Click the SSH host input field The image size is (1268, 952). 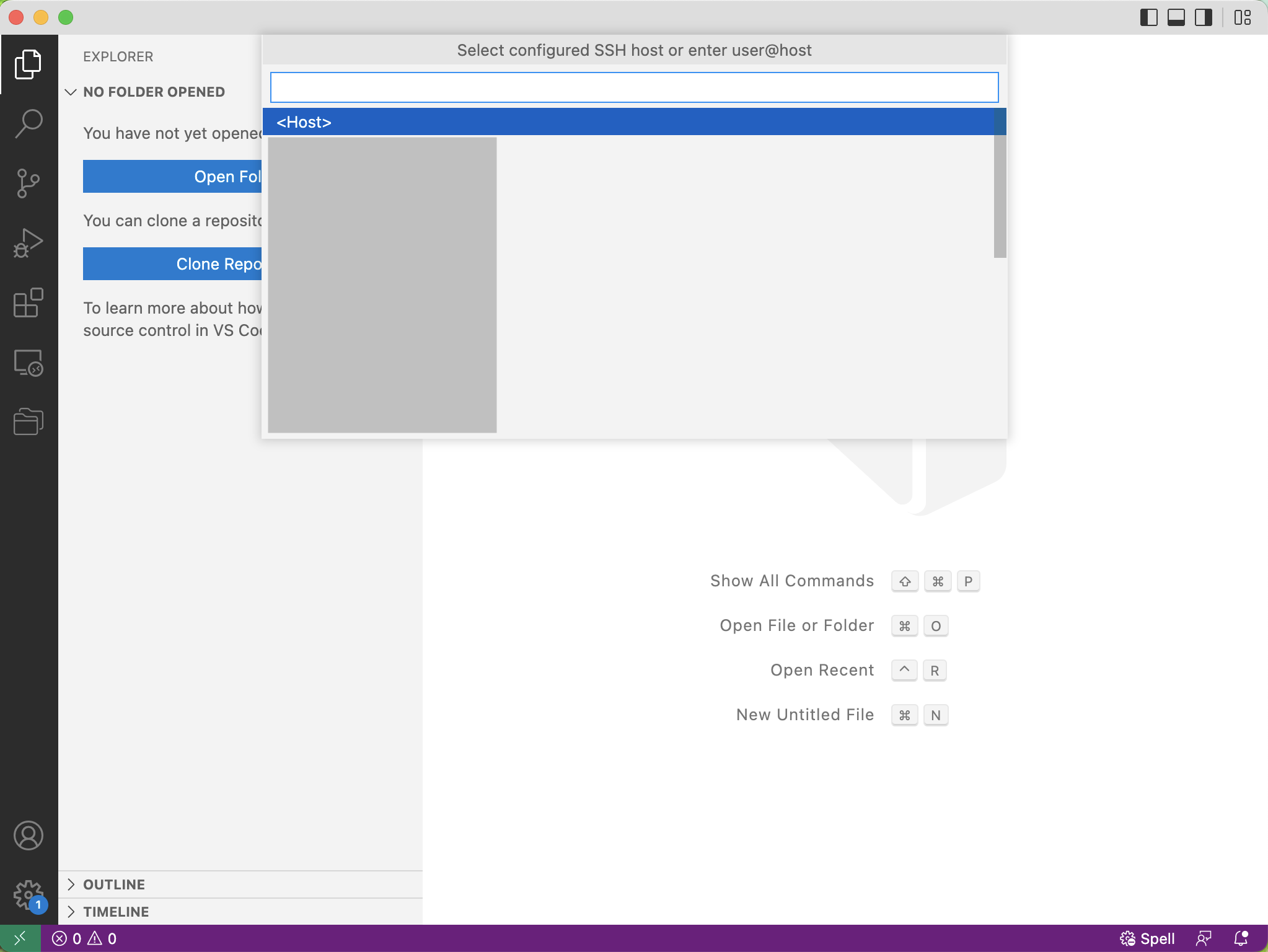tap(634, 86)
